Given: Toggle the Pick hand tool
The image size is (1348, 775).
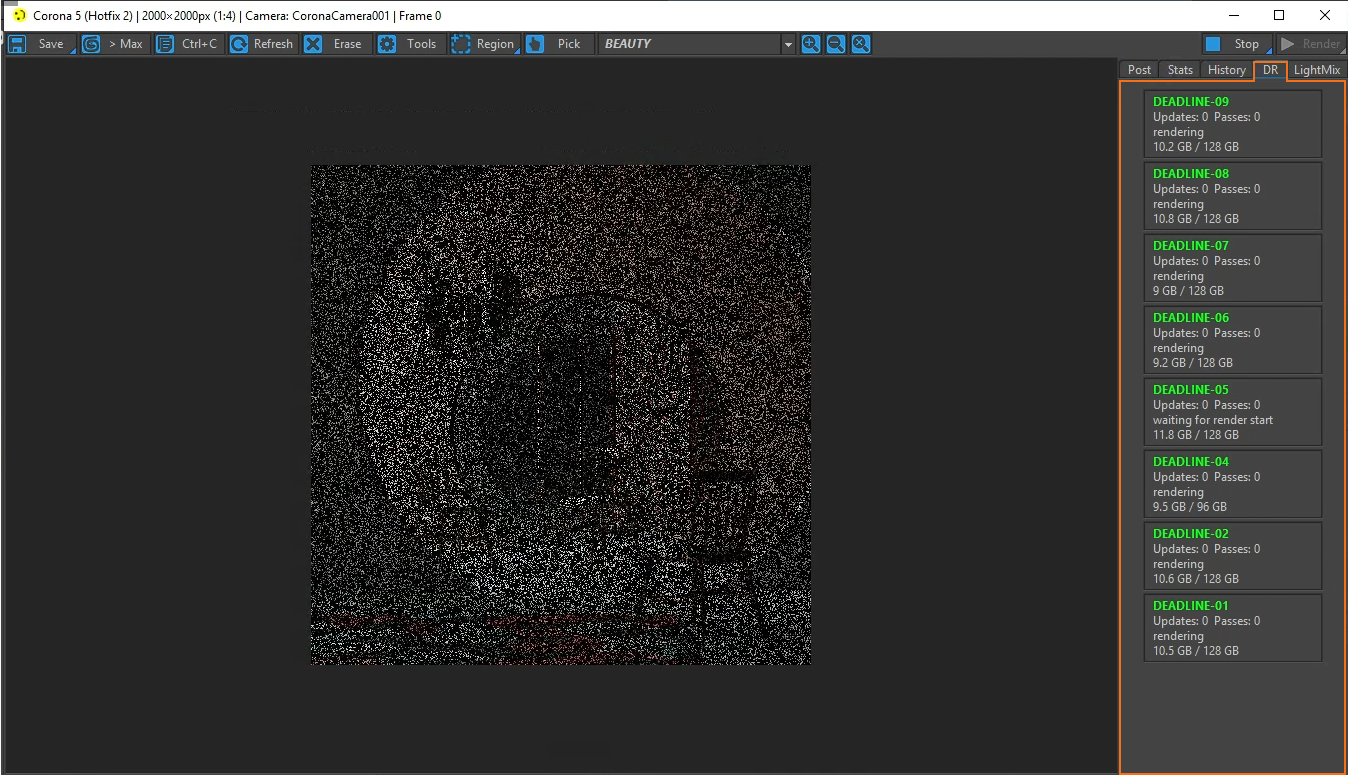Looking at the screenshot, I should tap(535, 44).
